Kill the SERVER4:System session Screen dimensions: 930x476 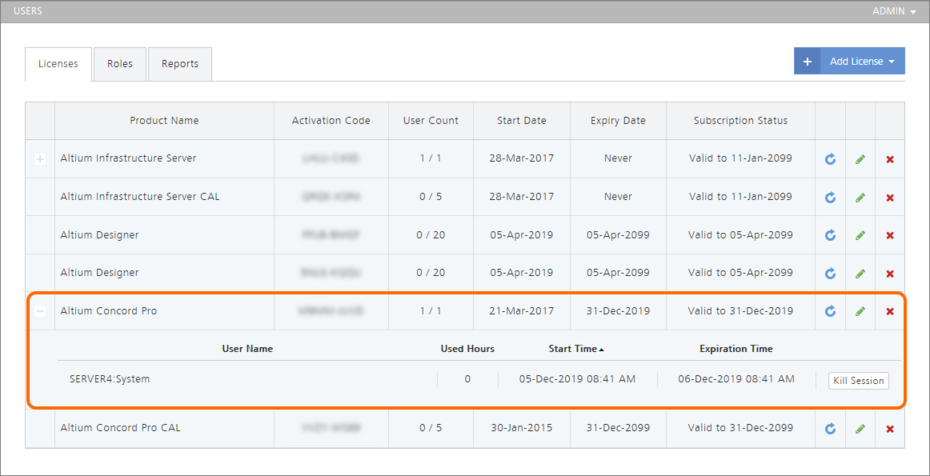pos(858,380)
